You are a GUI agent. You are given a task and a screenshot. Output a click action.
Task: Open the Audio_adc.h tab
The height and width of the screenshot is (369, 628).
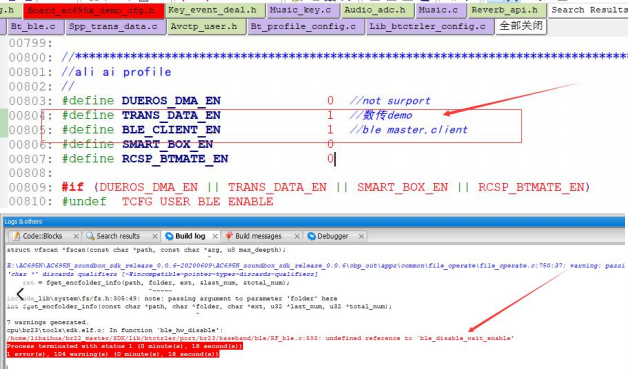coord(378,10)
